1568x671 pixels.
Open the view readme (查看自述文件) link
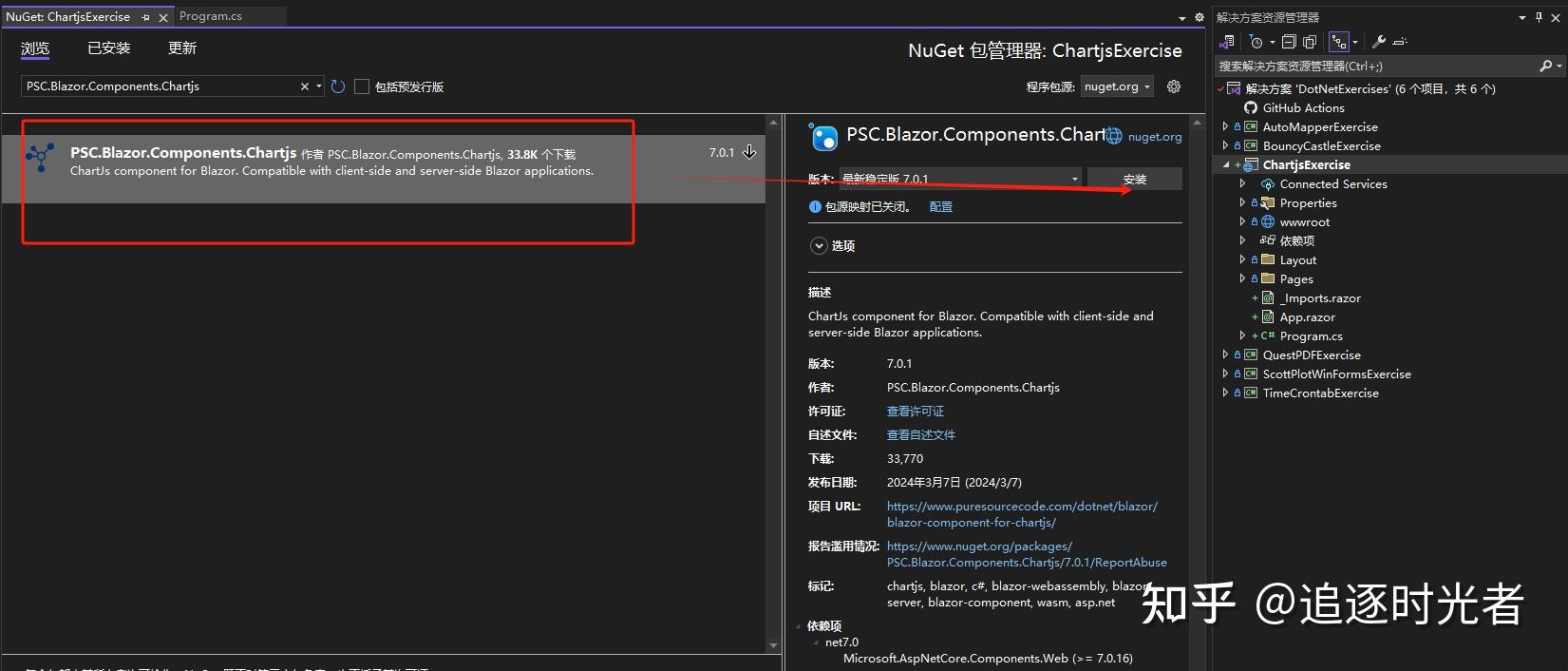pyautogui.click(x=921, y=435)
